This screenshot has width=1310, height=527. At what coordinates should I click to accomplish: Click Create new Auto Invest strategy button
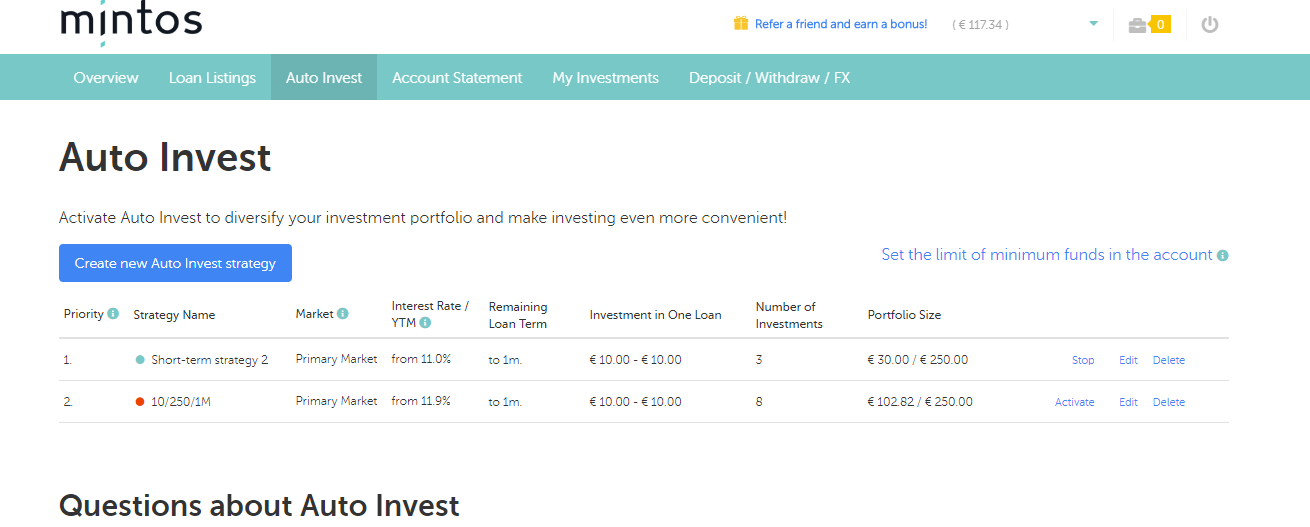pos(175,263)
